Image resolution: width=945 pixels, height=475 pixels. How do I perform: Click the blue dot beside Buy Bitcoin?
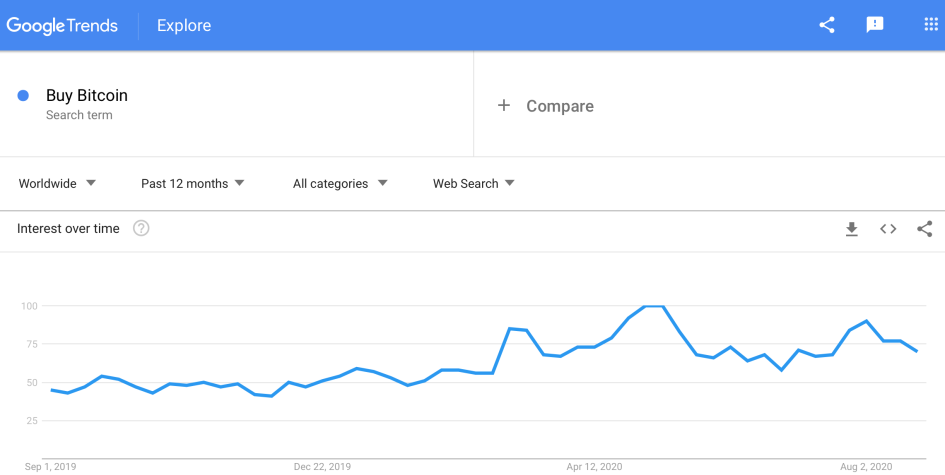(23, 96)
